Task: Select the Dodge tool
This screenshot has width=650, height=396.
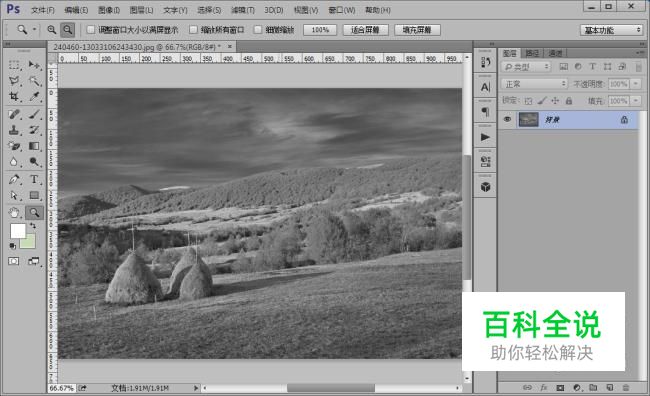Action: 34,162
